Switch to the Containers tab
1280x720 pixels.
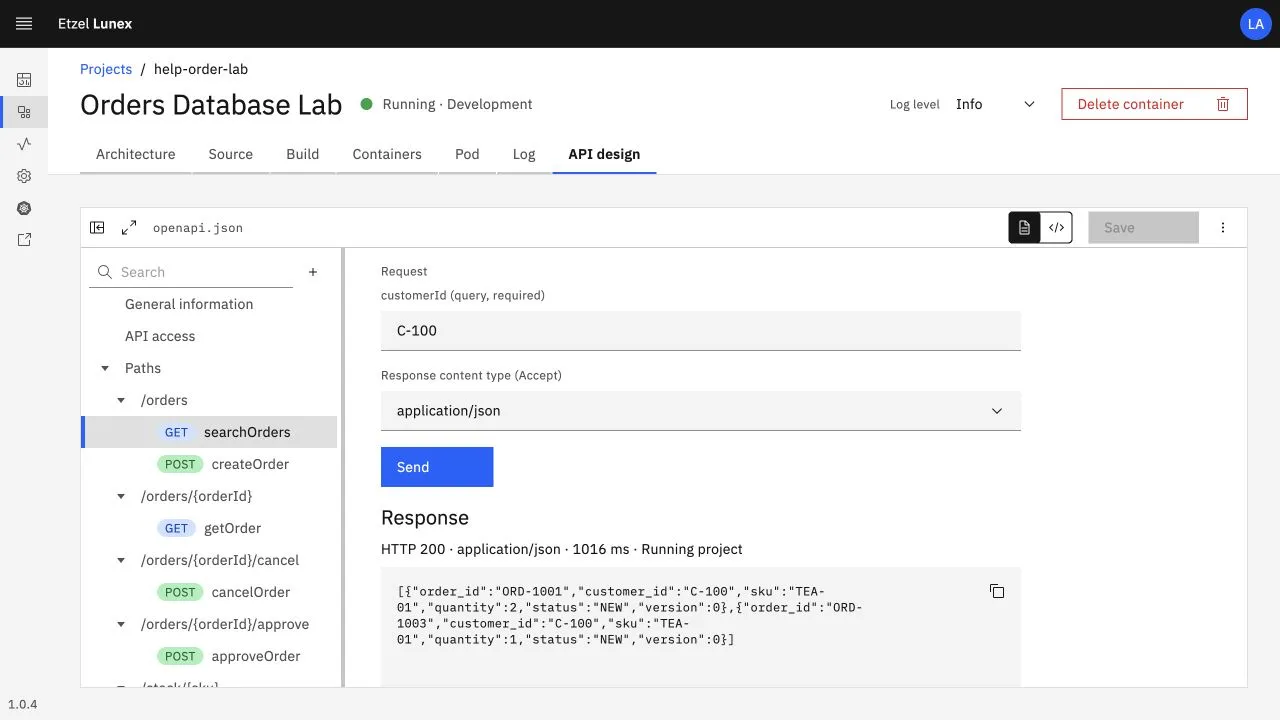click(x=387, y=154)
